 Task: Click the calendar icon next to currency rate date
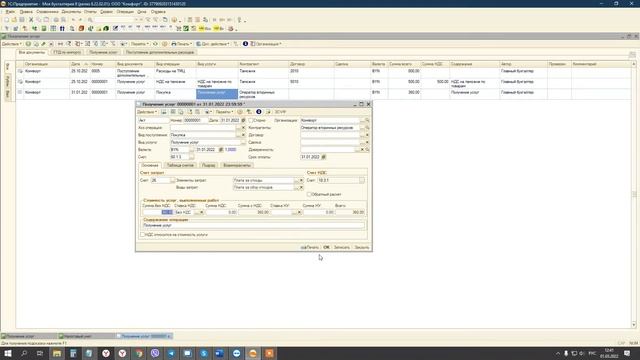point(221,150)
